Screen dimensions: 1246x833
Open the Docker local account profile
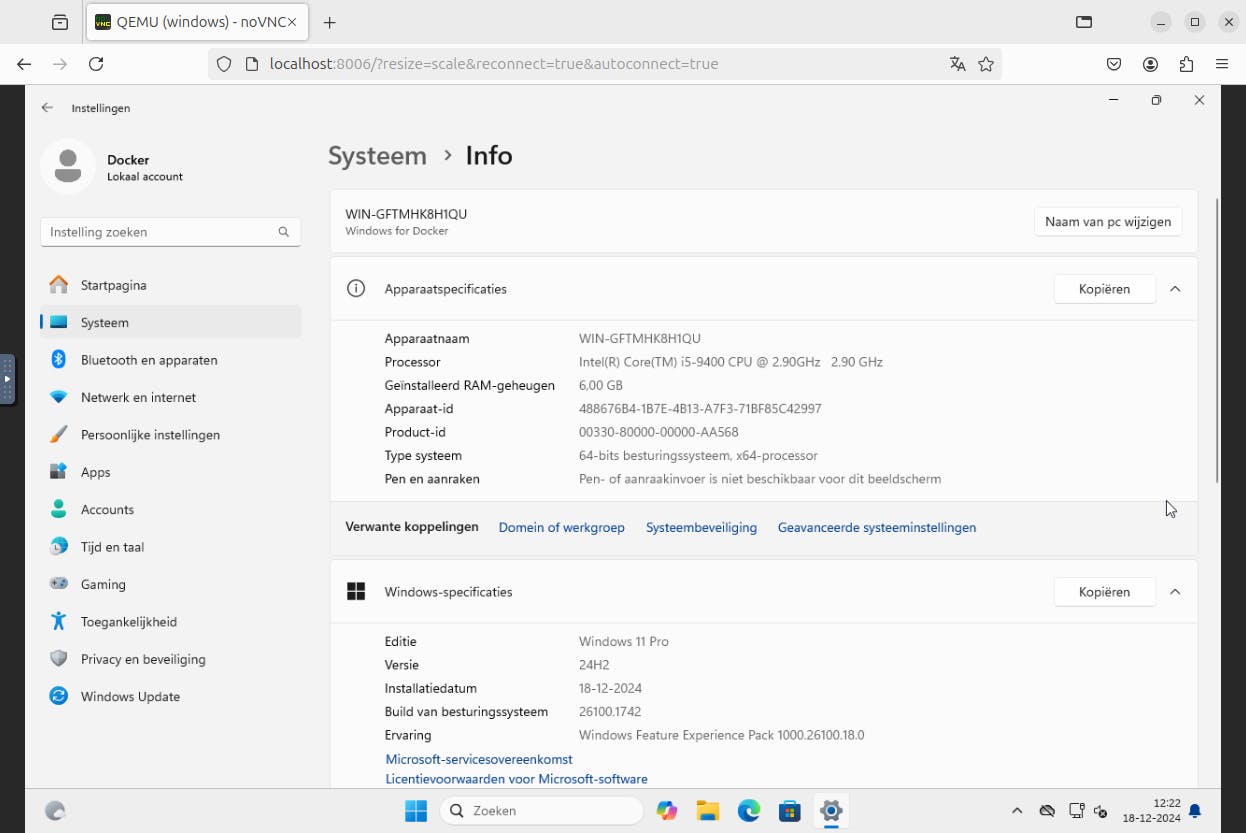[x=112, y=167]
